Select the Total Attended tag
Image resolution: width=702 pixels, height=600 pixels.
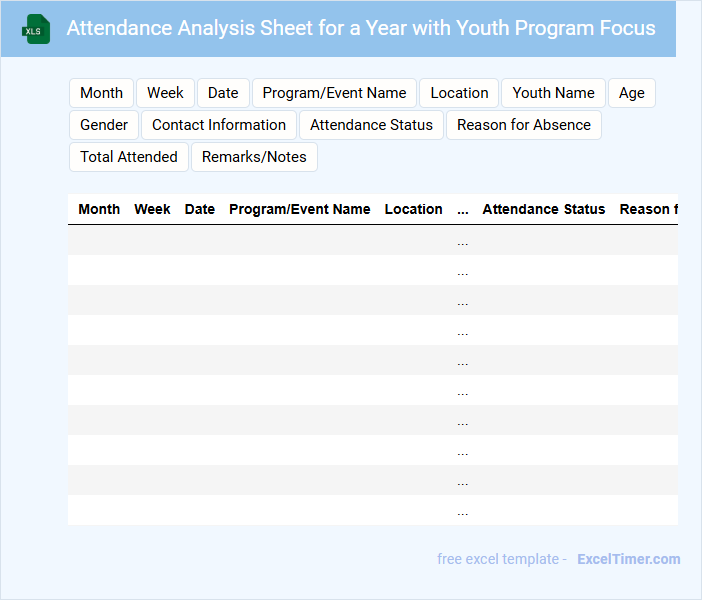[128, 157]
